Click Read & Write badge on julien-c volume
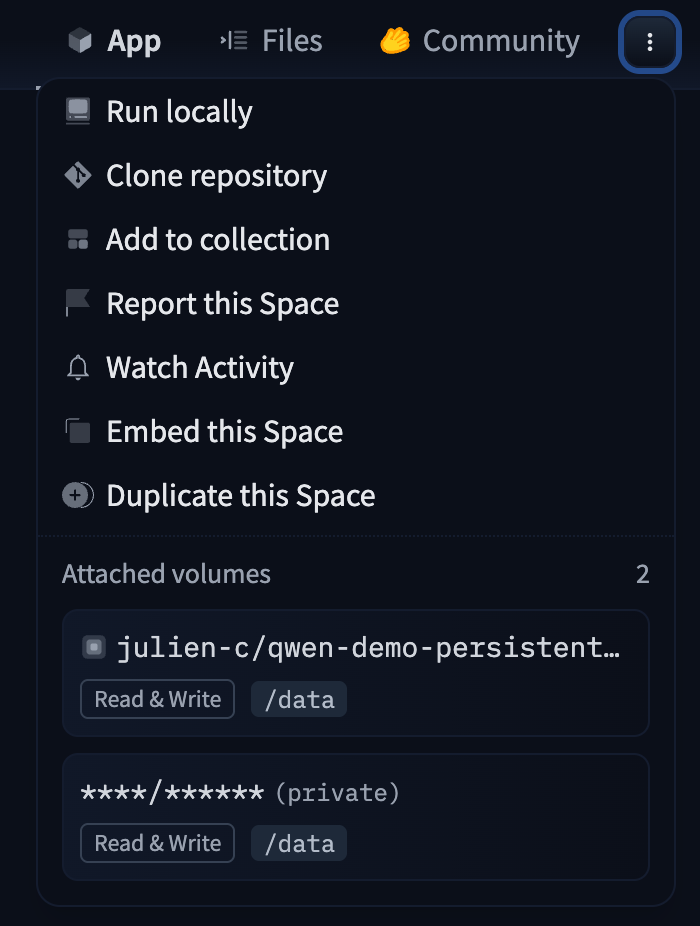Screen dimensions: 700x926 coord(158,699)
